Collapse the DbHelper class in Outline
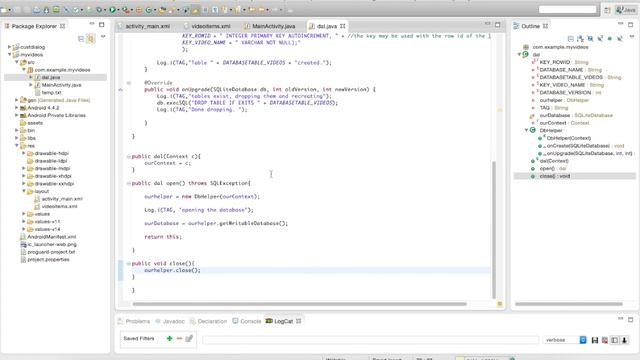This screenshot has width=640, height=360. click(527, 130)
